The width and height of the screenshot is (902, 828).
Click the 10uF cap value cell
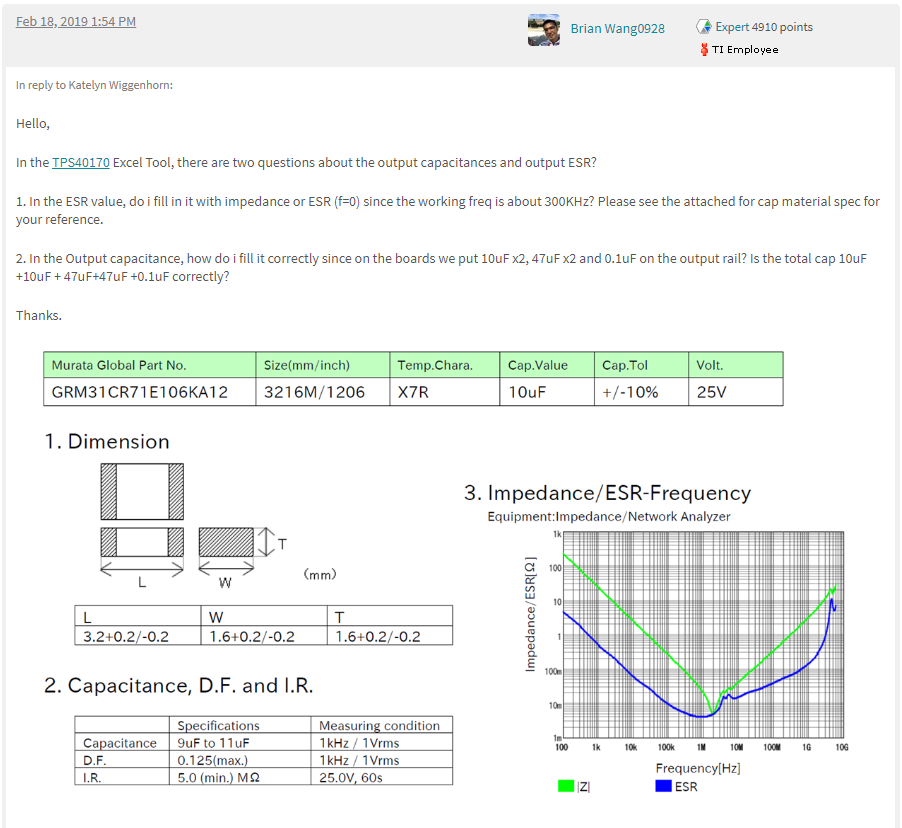(546, 392)
